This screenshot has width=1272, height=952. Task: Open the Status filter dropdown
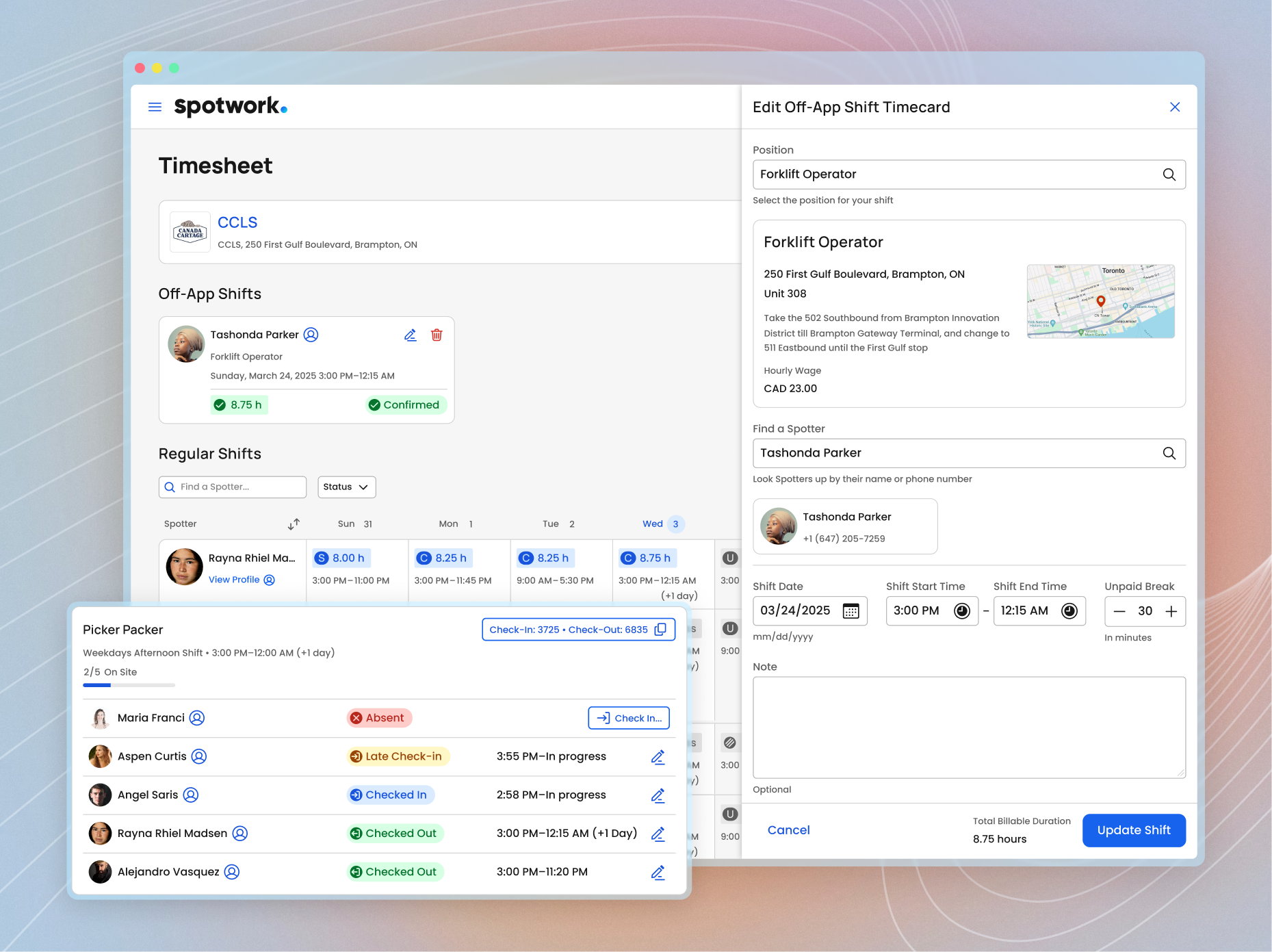tap(346, 487)
